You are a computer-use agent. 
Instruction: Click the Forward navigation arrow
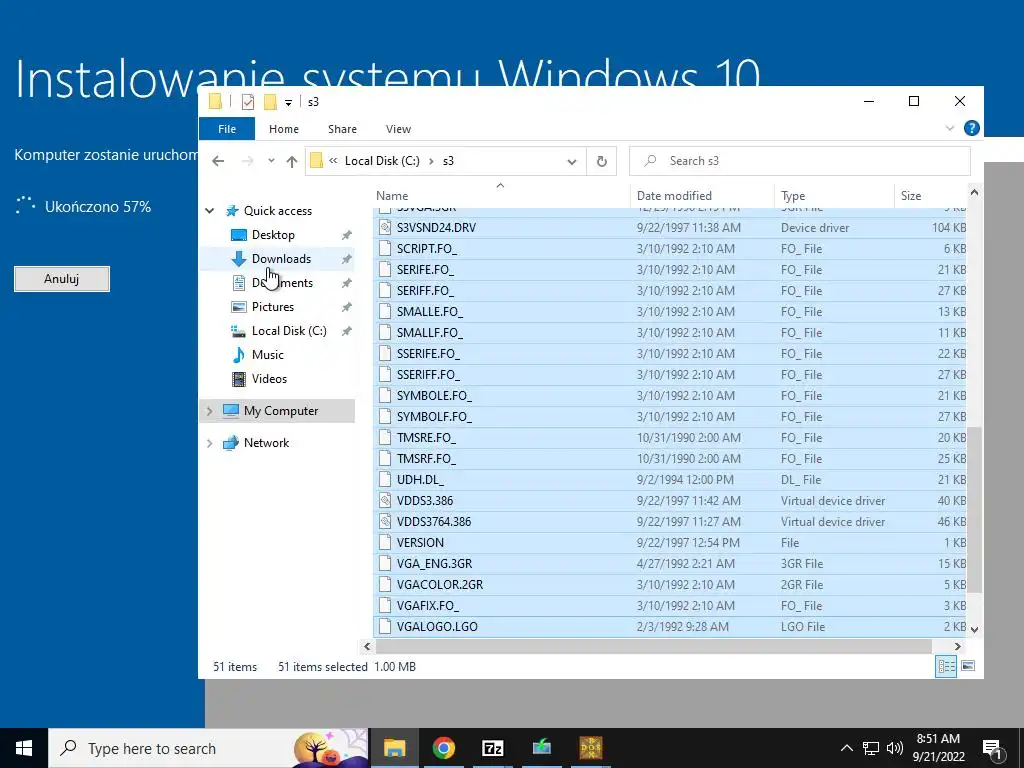tap(248, 161)
